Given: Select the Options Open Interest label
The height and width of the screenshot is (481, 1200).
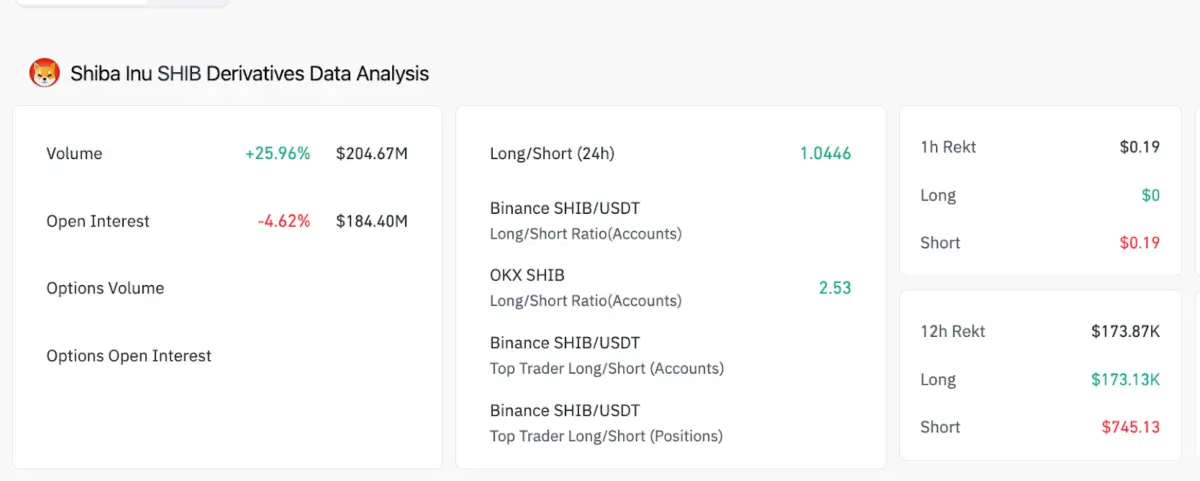Looking at the screenshot, I should point(129,355).
